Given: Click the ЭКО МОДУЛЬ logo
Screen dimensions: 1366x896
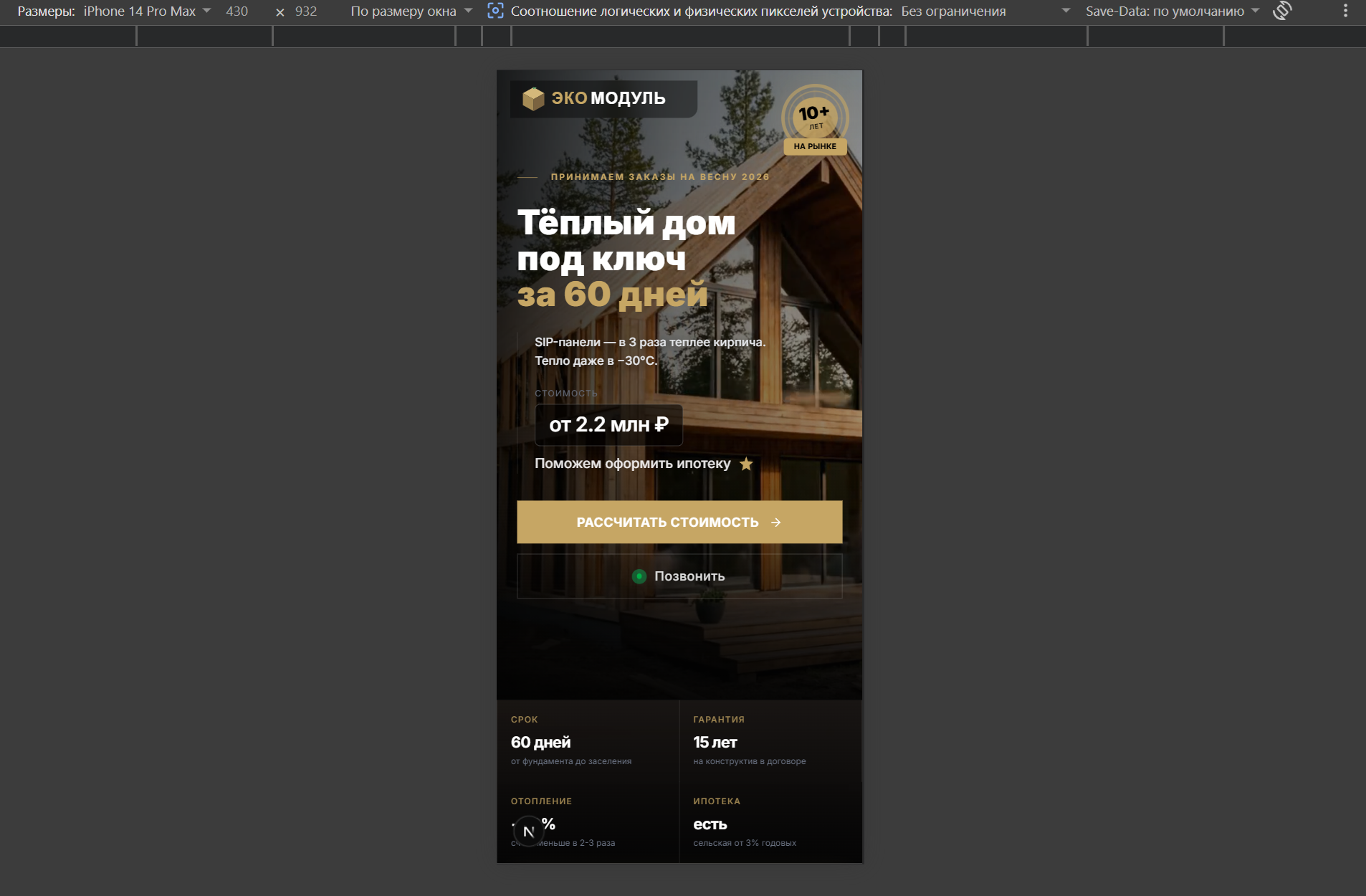Looking at the screenshot, I should 603,98.
